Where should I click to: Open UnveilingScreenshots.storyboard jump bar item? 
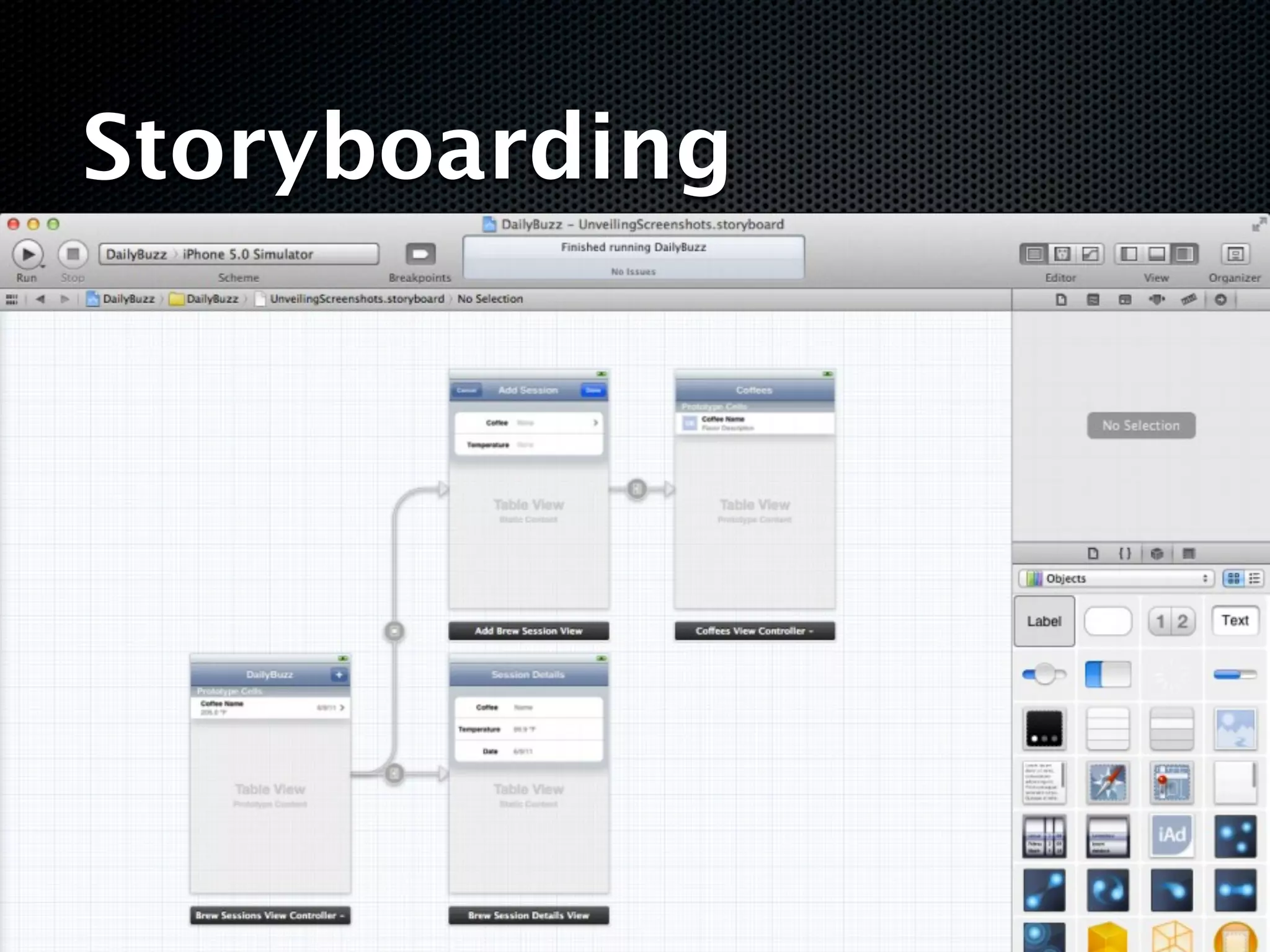click(350, 299)
